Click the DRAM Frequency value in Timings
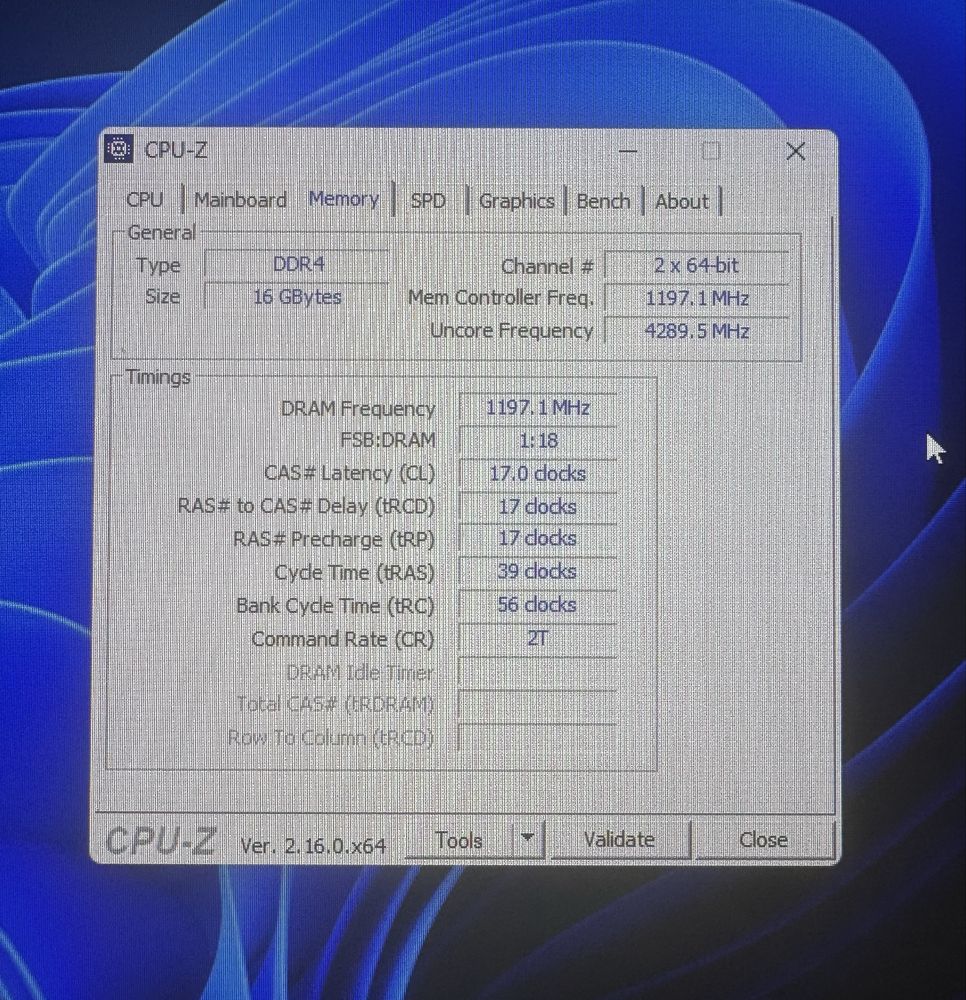 (x=538, y=408)
